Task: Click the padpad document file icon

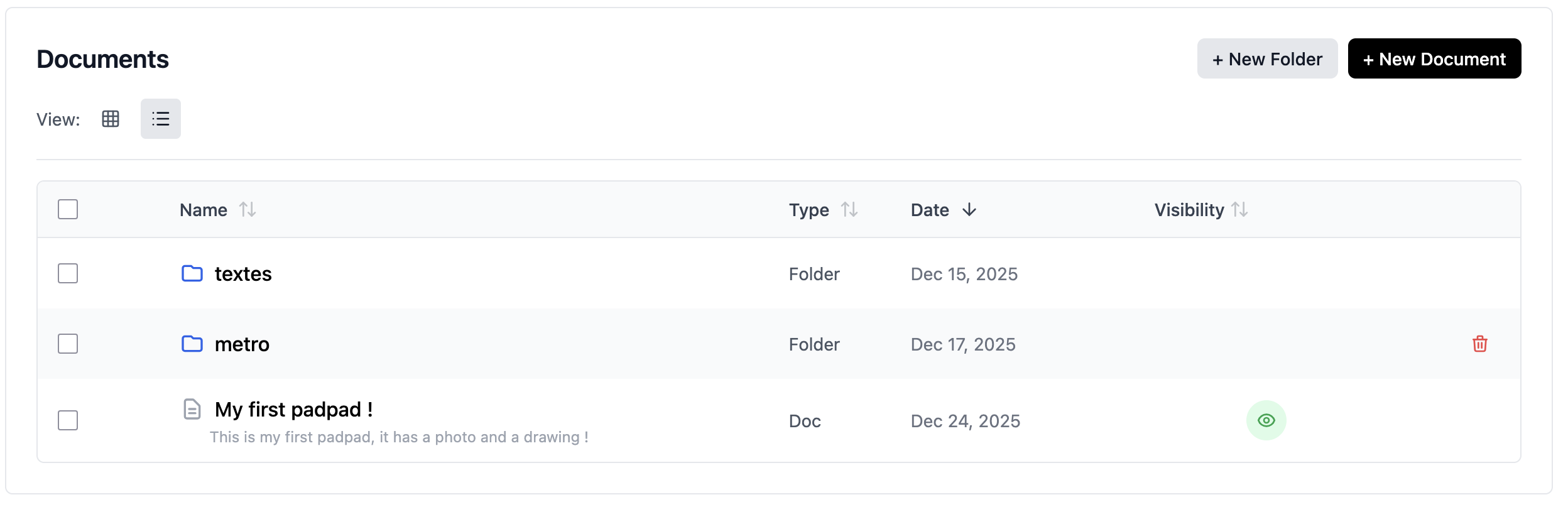Action: tap(192, 409)
